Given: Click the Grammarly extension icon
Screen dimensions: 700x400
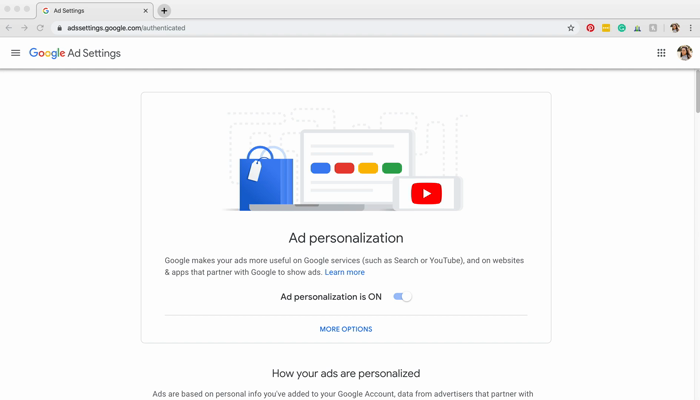Looking at the screenshot, I should coord(621,28).
